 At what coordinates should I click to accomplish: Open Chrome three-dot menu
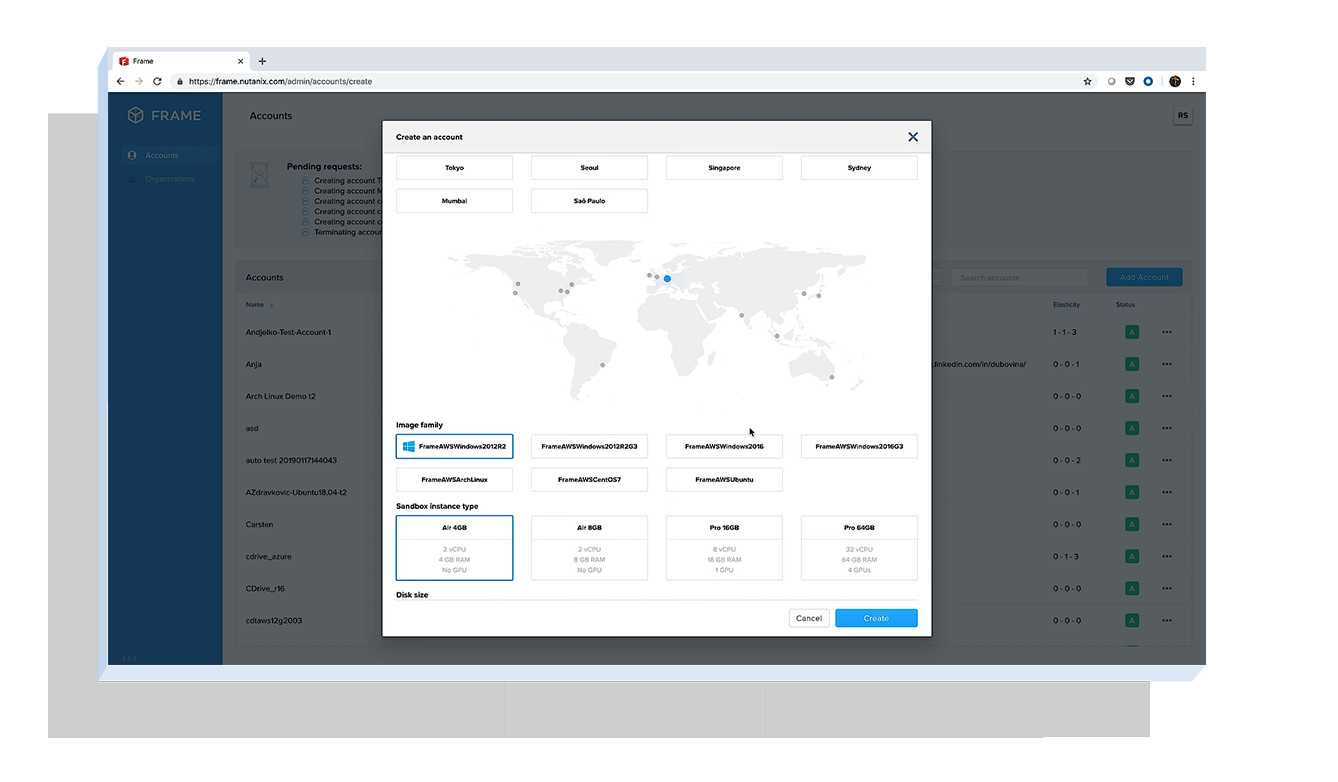pyautogui.click(x=1193, y=81)
